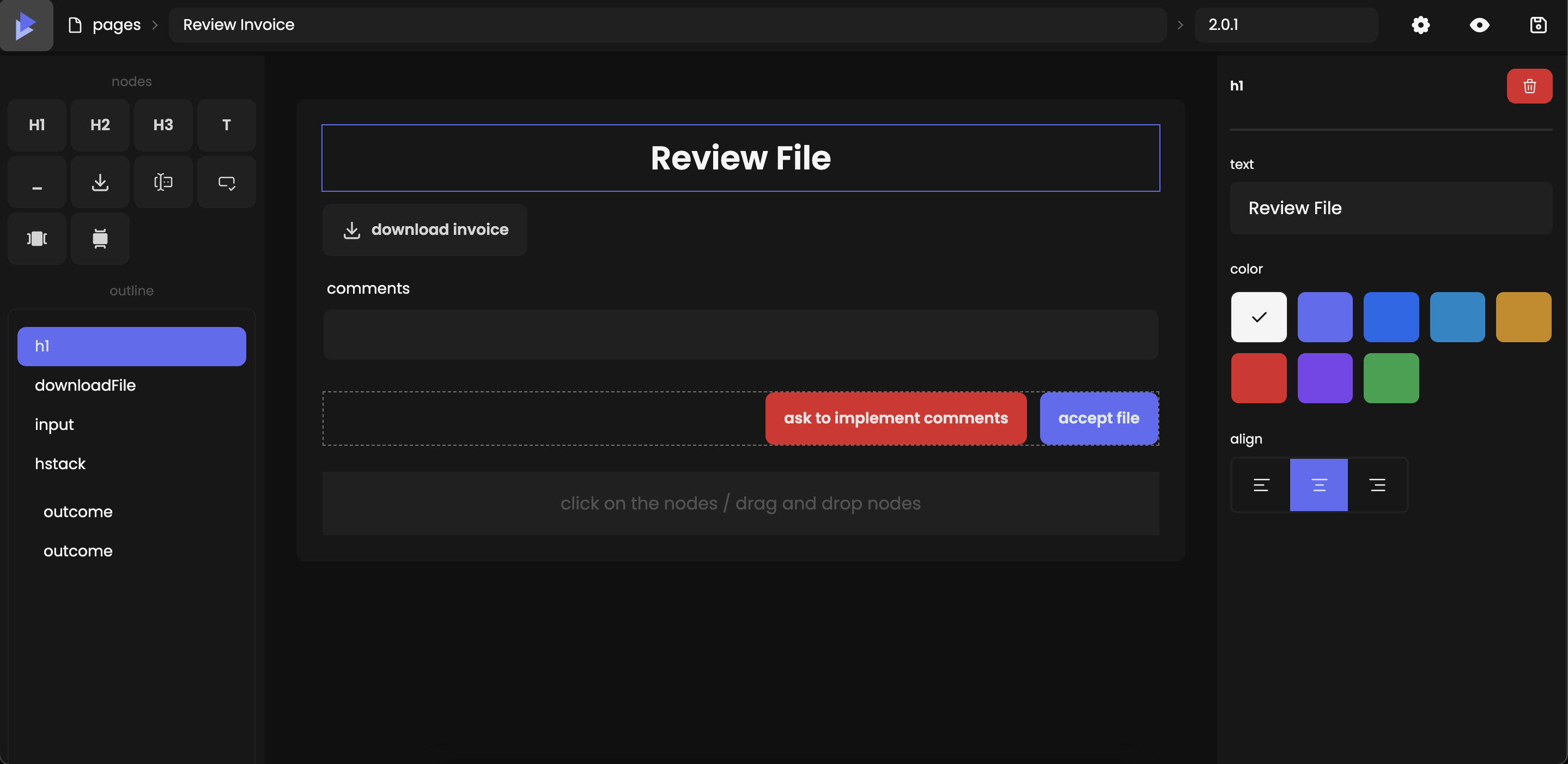This screenshot has width=1568, height=764.
Task: Add a text (T) node
Action: pos(226,125)
